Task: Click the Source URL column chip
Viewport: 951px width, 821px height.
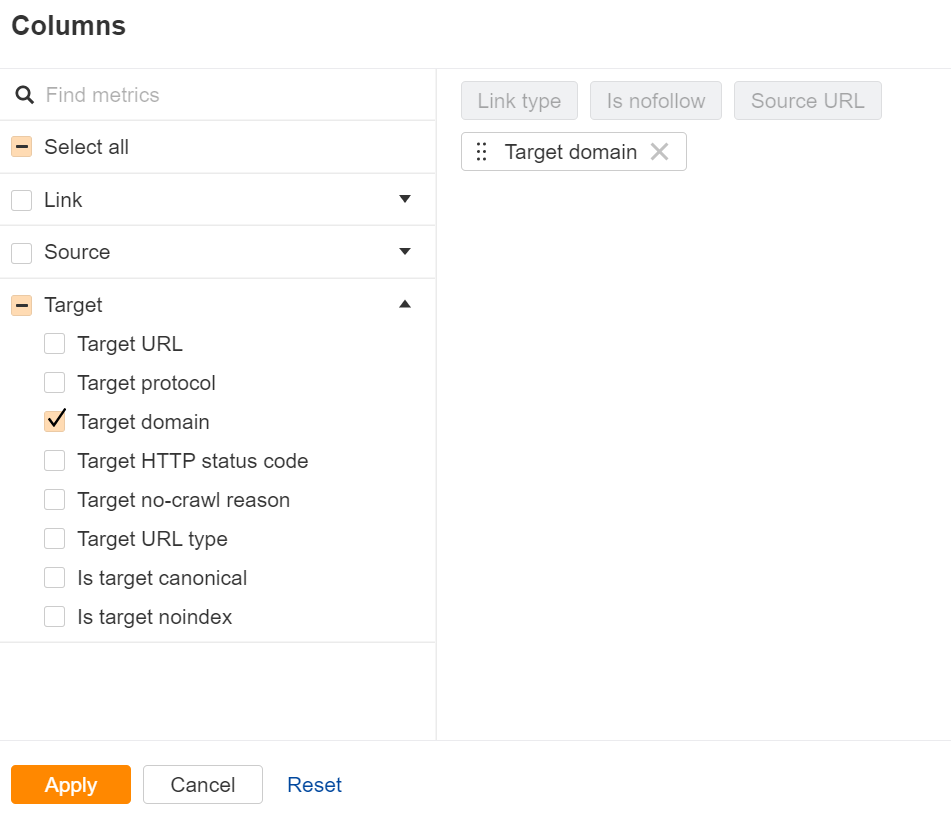Action: (807, 101)
